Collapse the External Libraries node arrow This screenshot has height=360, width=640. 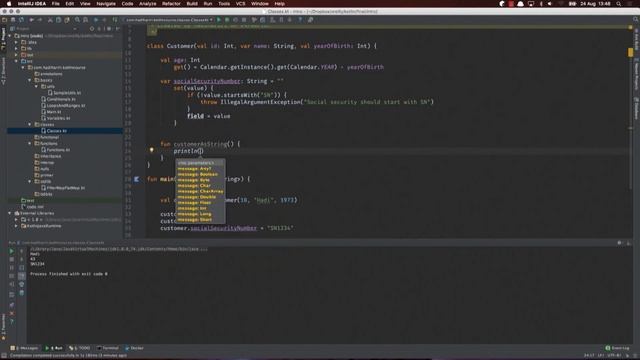10,213
